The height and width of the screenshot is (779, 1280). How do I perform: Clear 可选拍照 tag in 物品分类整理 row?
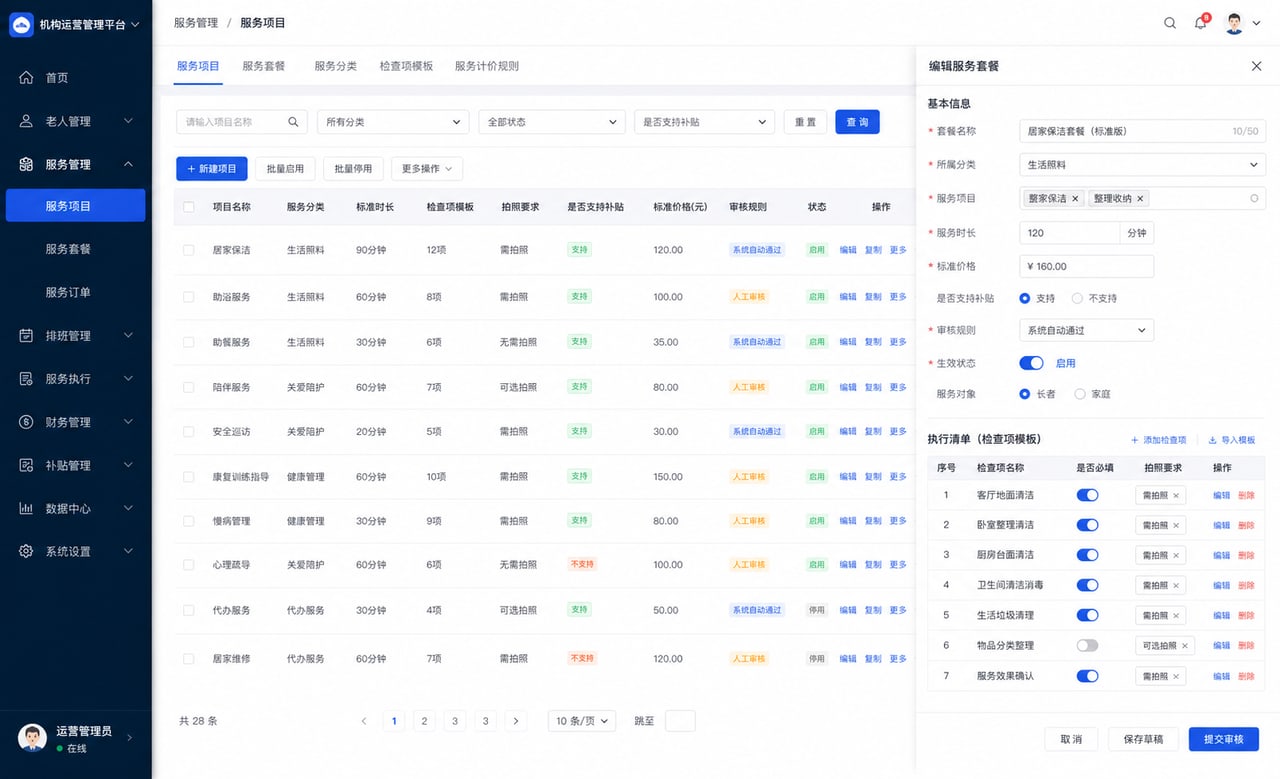(x=1185, y=646)
